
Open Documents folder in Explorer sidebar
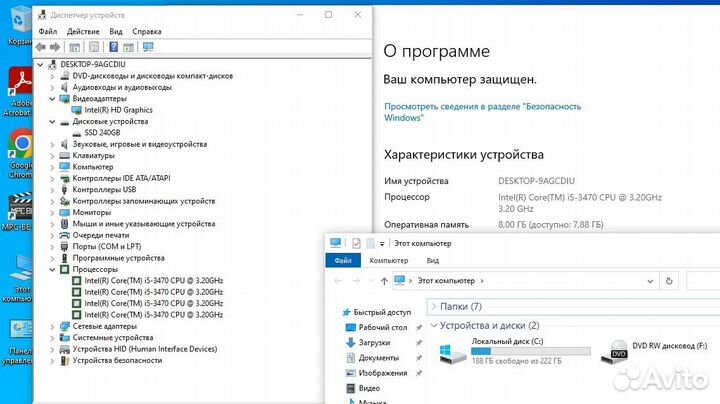point(378,358)
